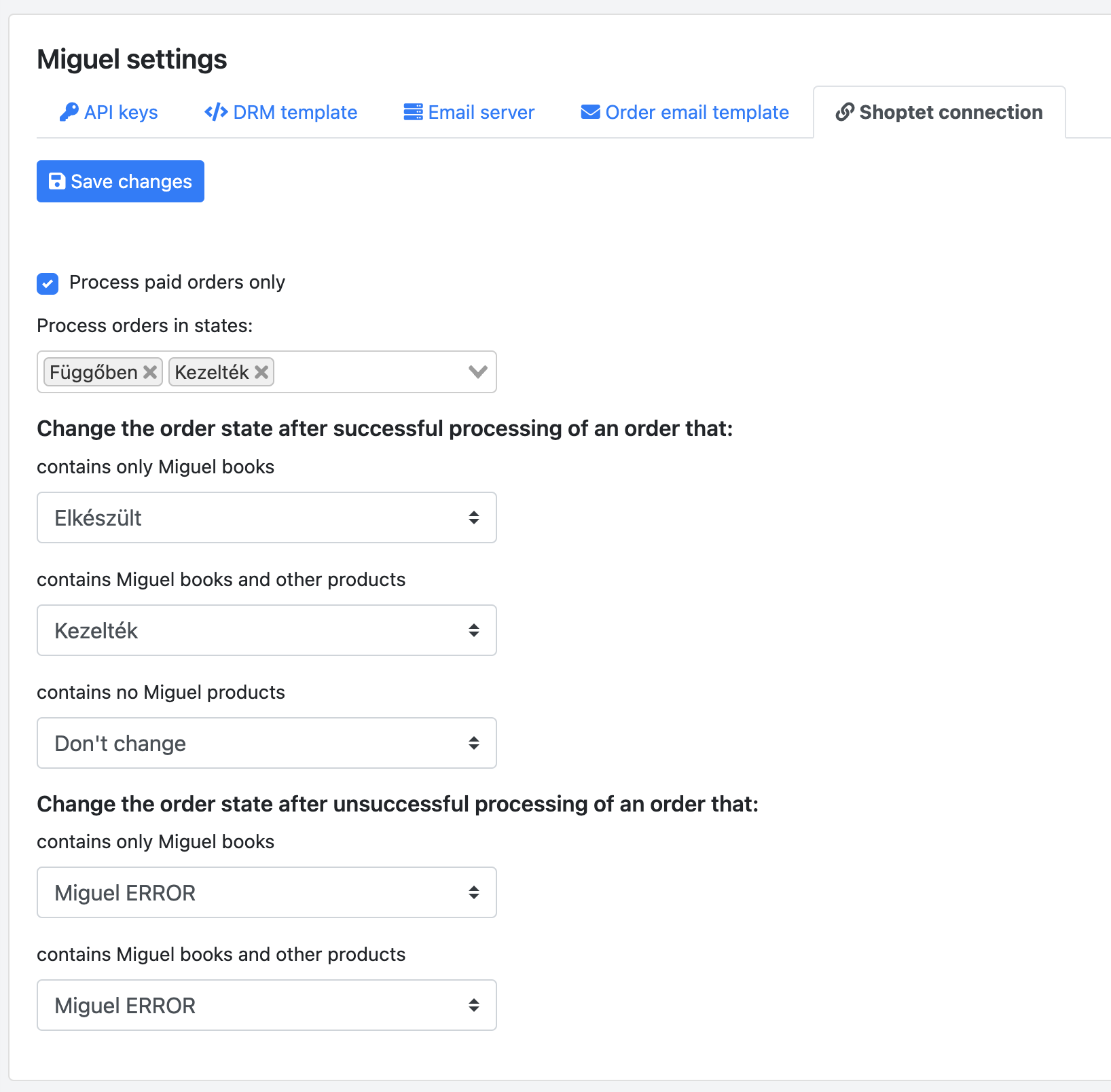Screen dimensions: 1111x1092
Task: Click the link chain icon on Shoptet connection
Action: point(845,112)
